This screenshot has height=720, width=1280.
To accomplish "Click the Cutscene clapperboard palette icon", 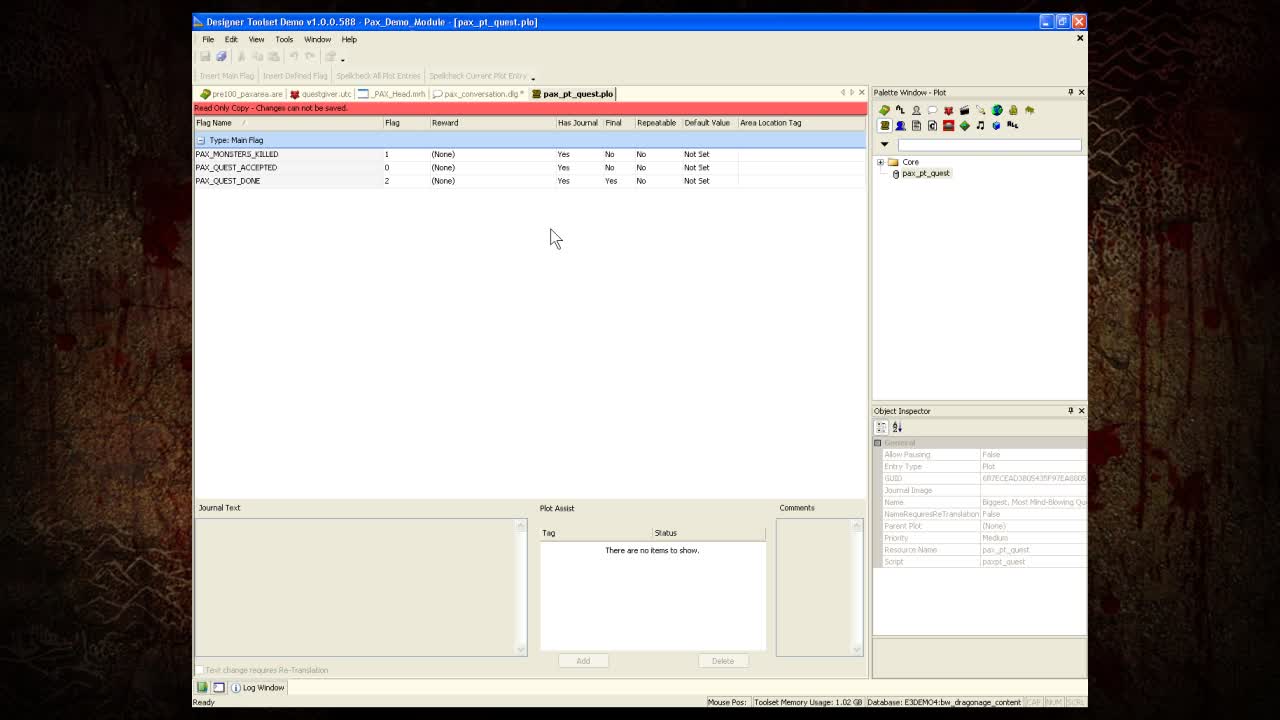I will click(x=964, y=110).
